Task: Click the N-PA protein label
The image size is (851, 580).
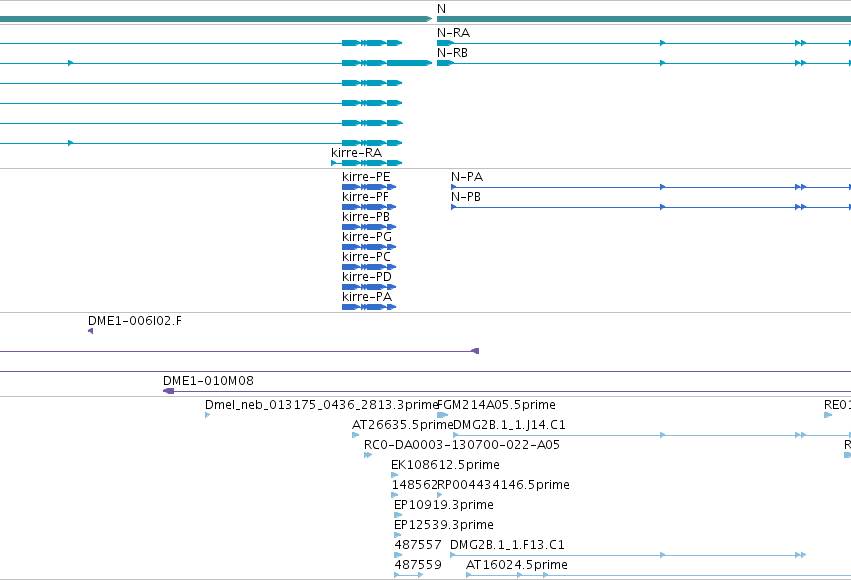Action: [467, 177]
